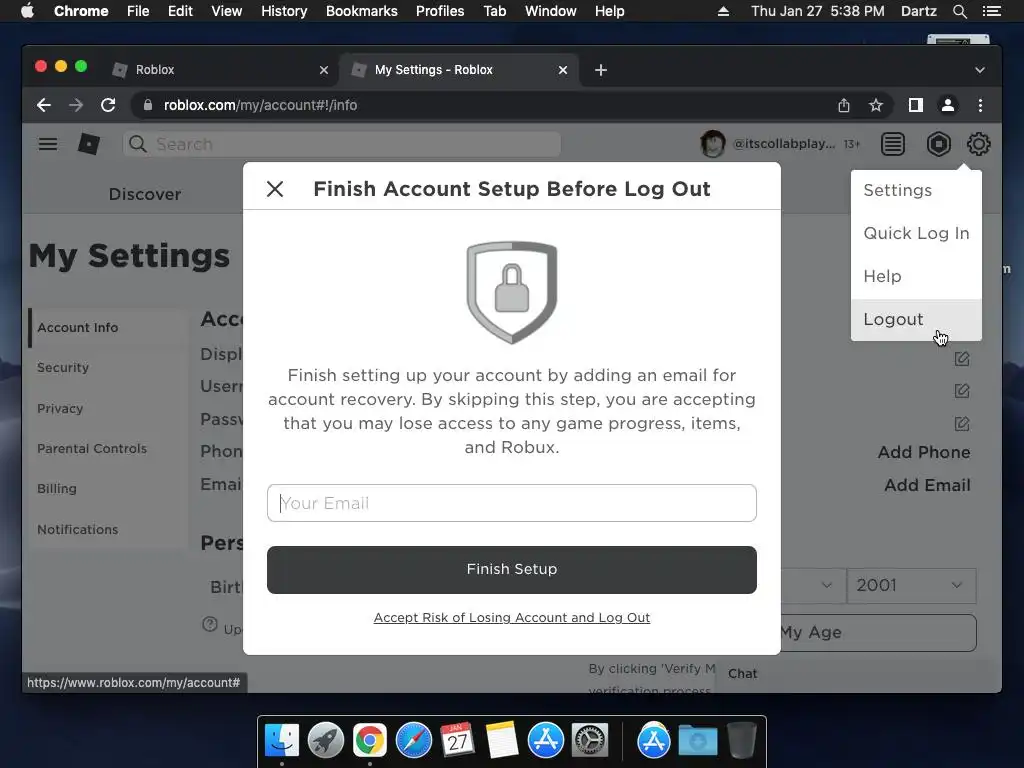This screenshot has height=768, width=1024.
Task: Open the Profiles menu in menu bar
Action: point(440,11)
